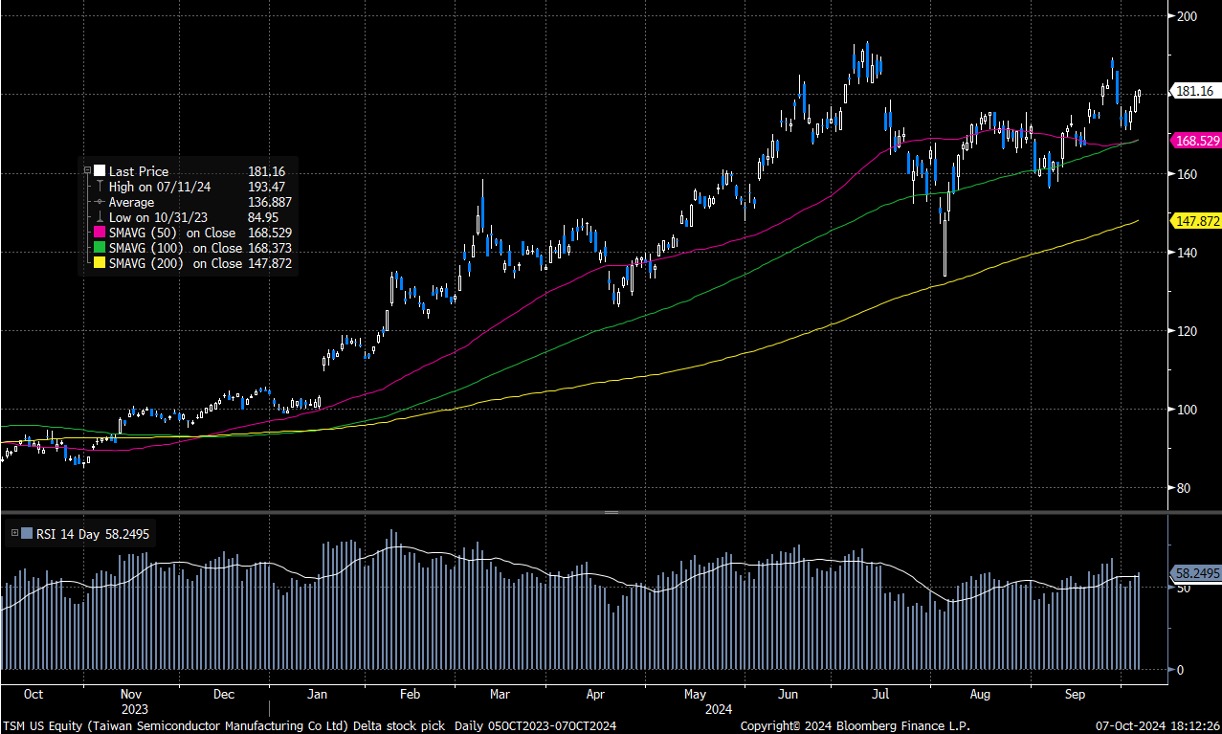Toggle the legend minus box open or closed
This screenshot has height=734, width=1222.
[88, 168]
